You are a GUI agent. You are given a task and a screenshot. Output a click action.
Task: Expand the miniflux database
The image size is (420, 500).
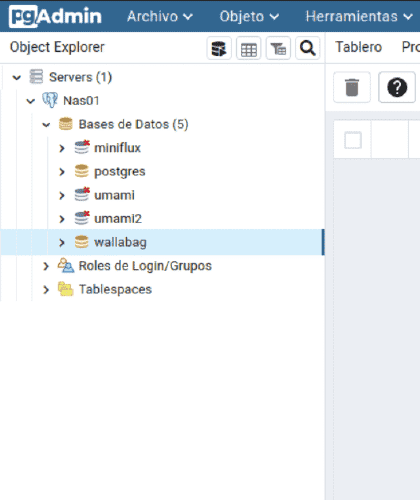62,148
